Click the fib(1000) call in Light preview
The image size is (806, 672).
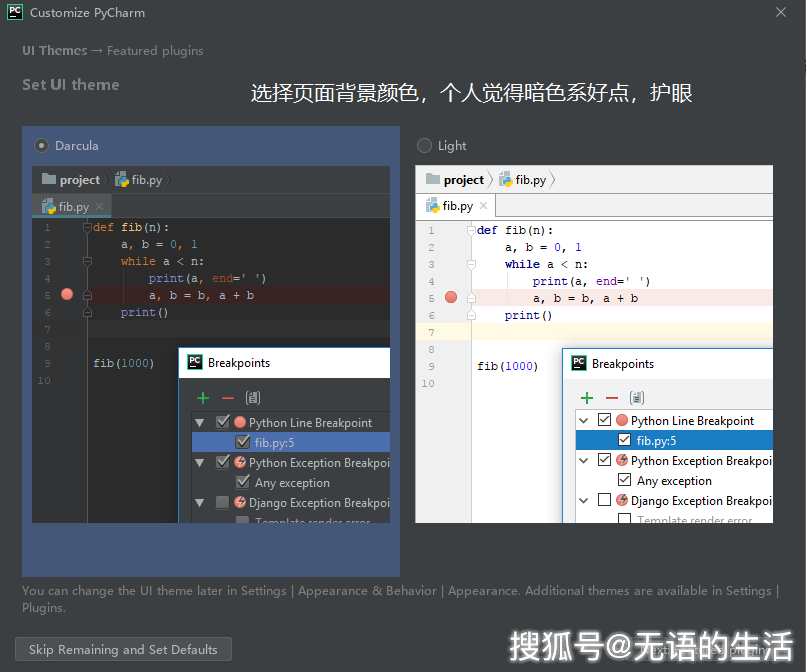coord(507,366)
